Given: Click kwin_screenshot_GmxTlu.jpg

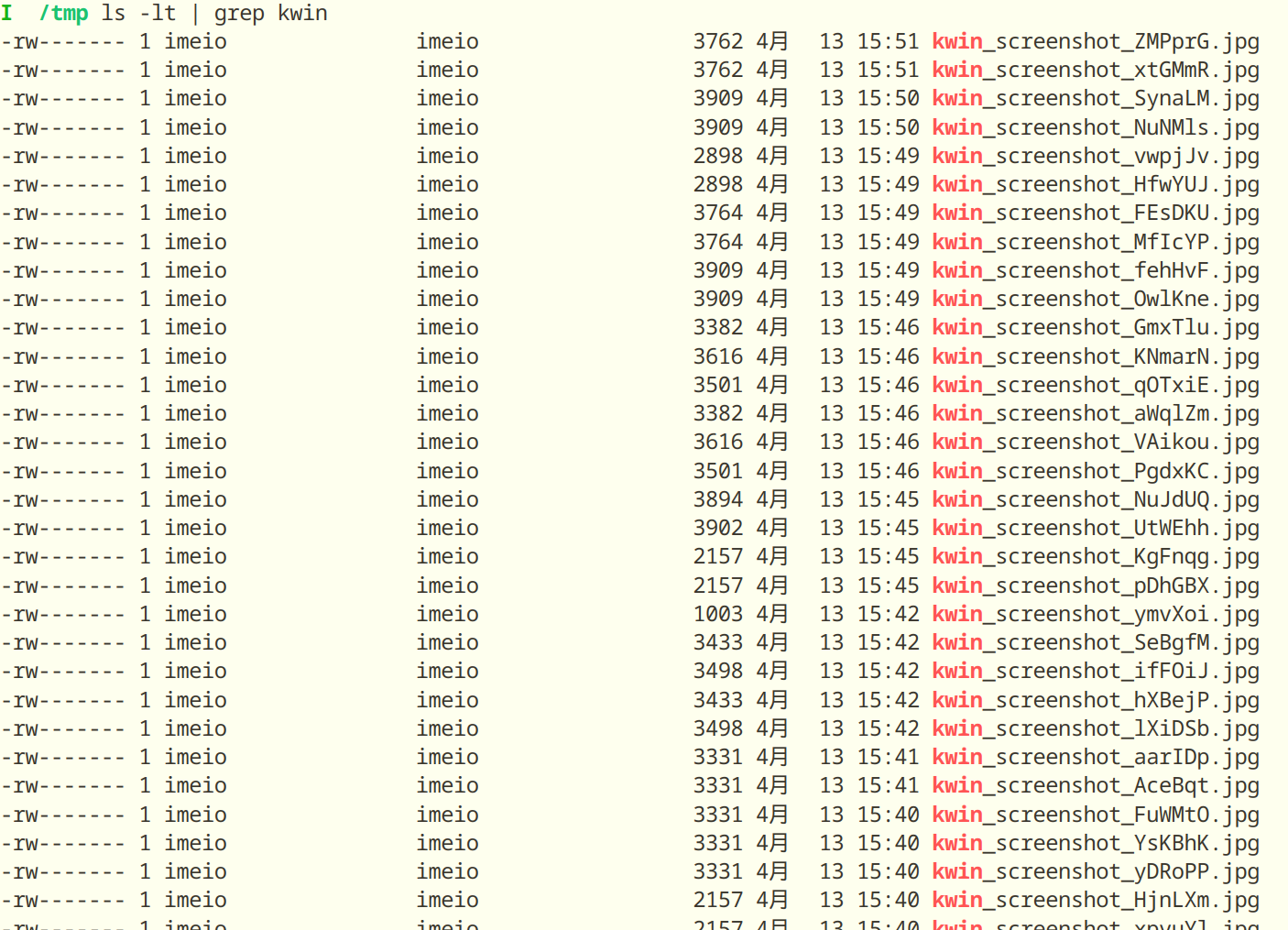Looking at the screenshot, I should coord(1096,328).
